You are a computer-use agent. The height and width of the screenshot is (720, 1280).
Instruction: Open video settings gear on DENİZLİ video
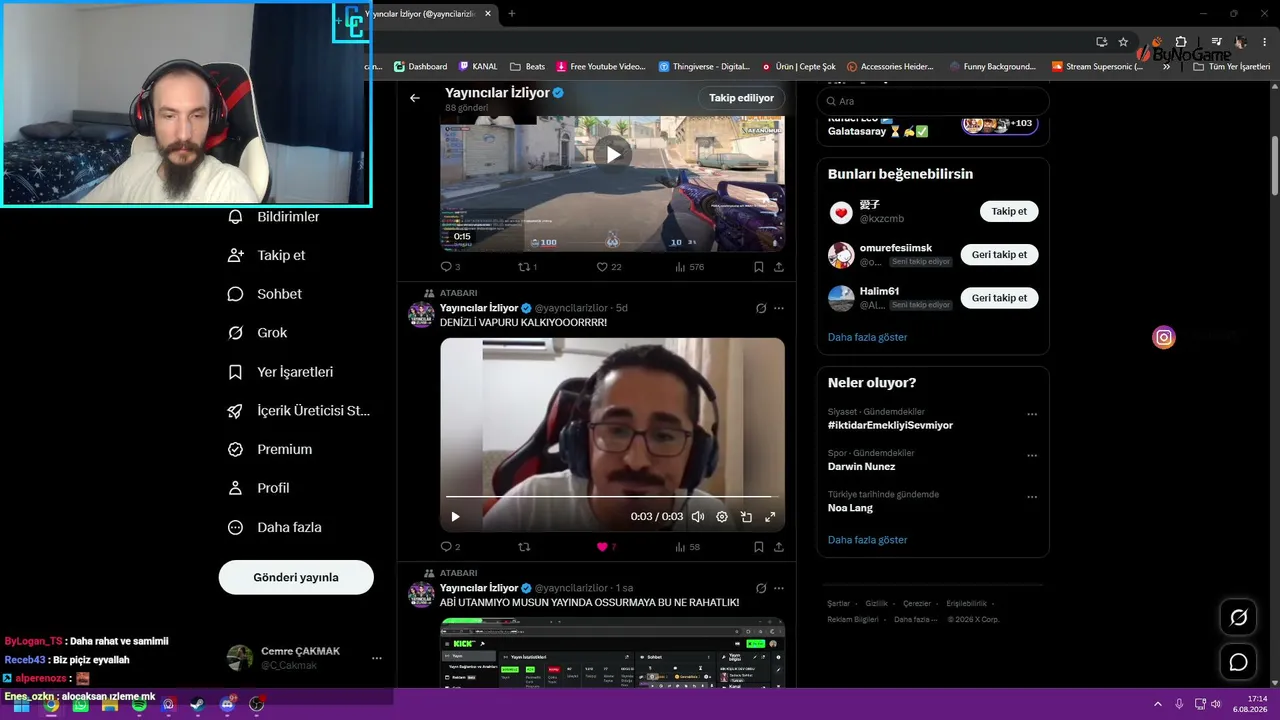(722, 517)
